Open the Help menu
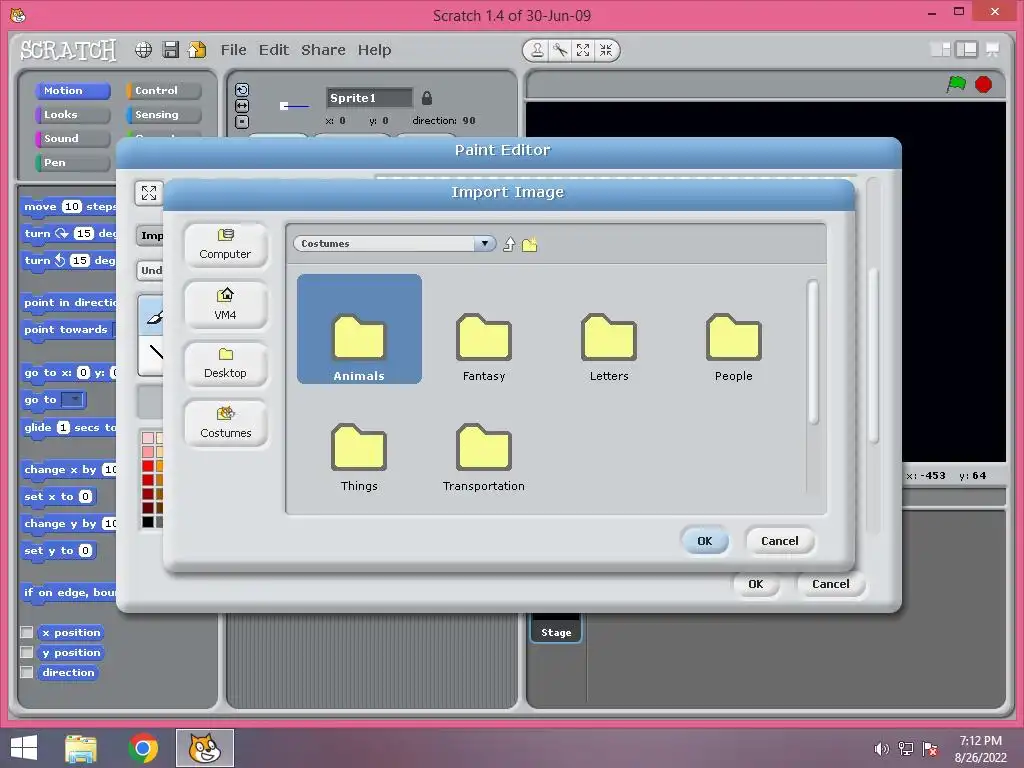 pyautogui.click(x=374, y=50)
